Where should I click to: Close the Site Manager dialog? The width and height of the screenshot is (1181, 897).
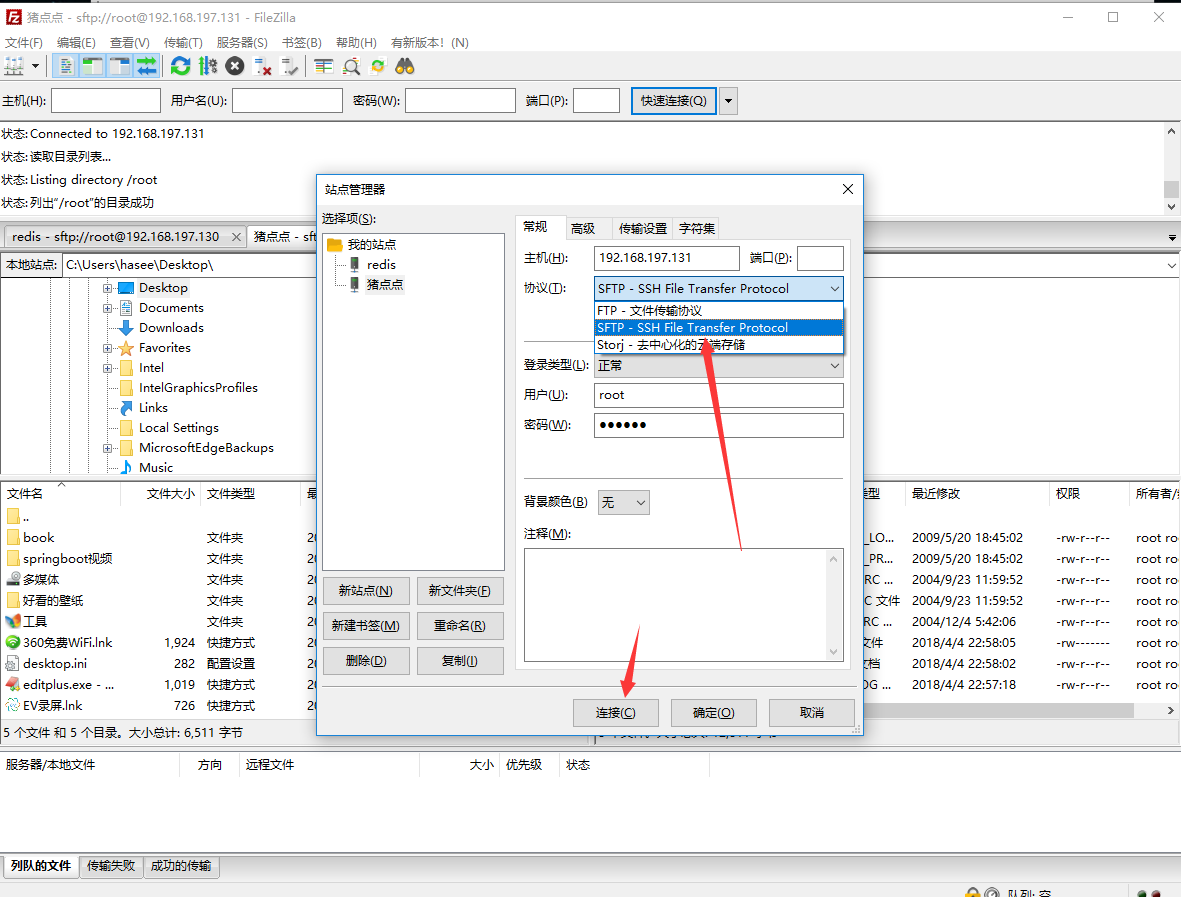click(x=847, y=189)
